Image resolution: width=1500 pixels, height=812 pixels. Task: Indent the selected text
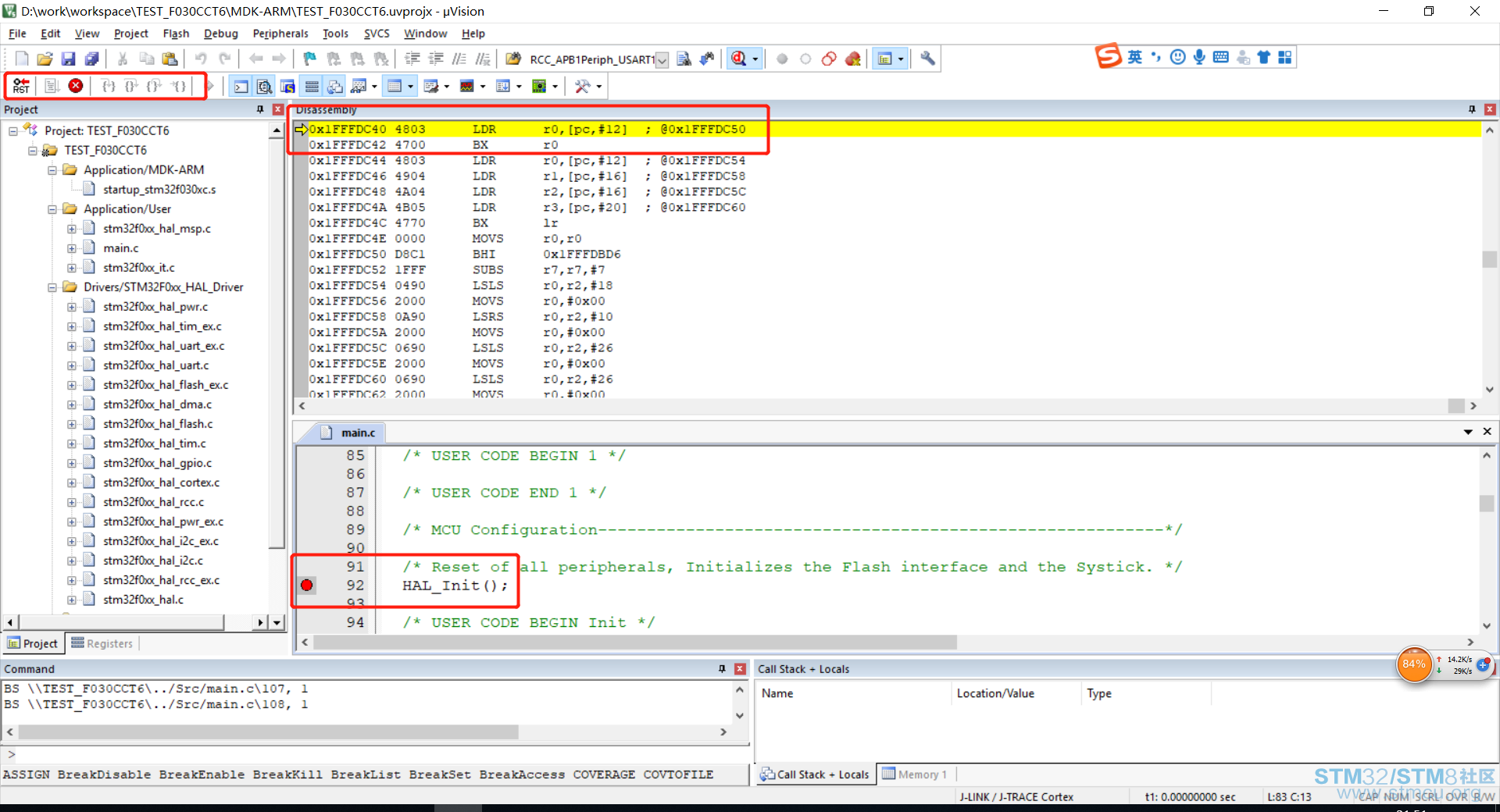pos(412,59)
